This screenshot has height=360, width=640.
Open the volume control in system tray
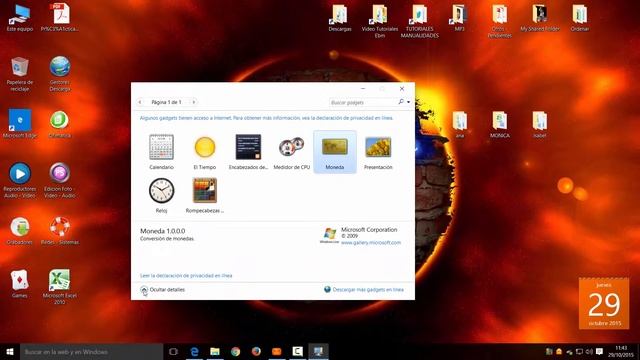(x=589, y=351)
